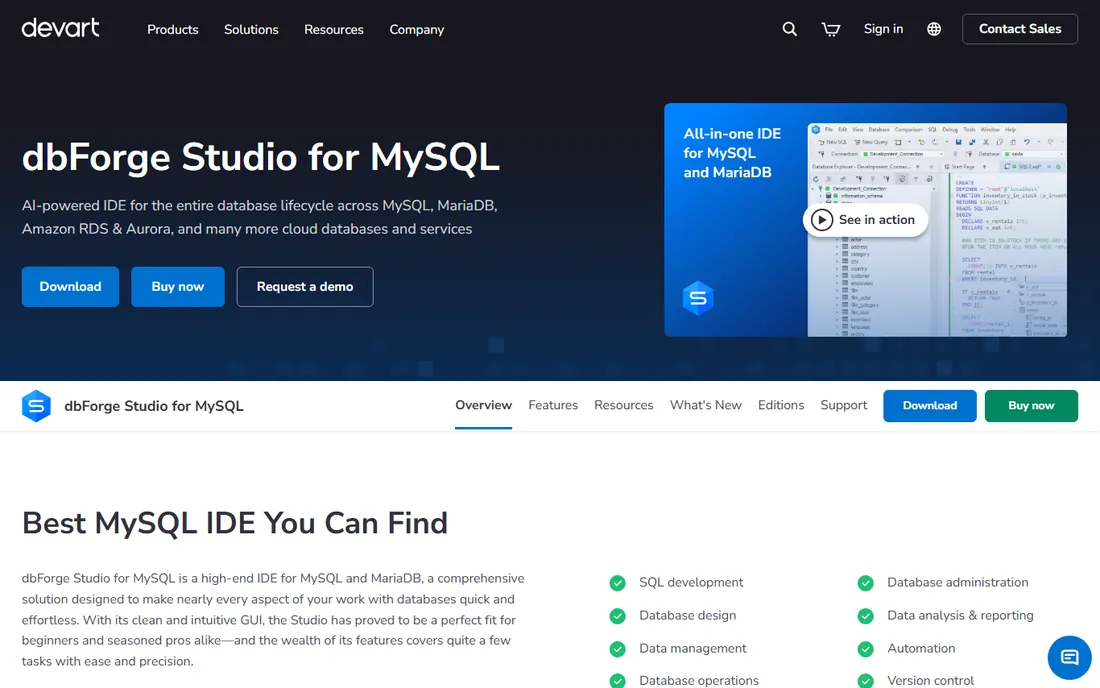Click the green check beside Data management

[x=617, y=649]
